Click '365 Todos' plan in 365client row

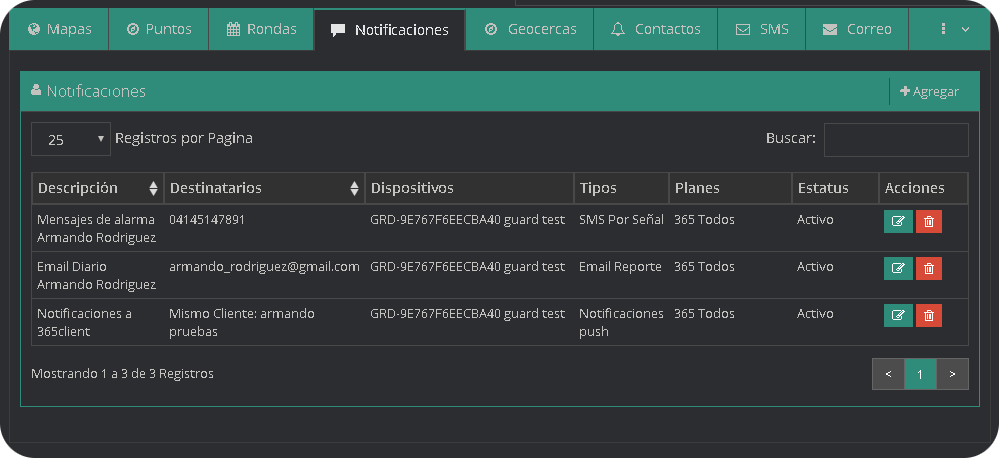tap(704, 313)
